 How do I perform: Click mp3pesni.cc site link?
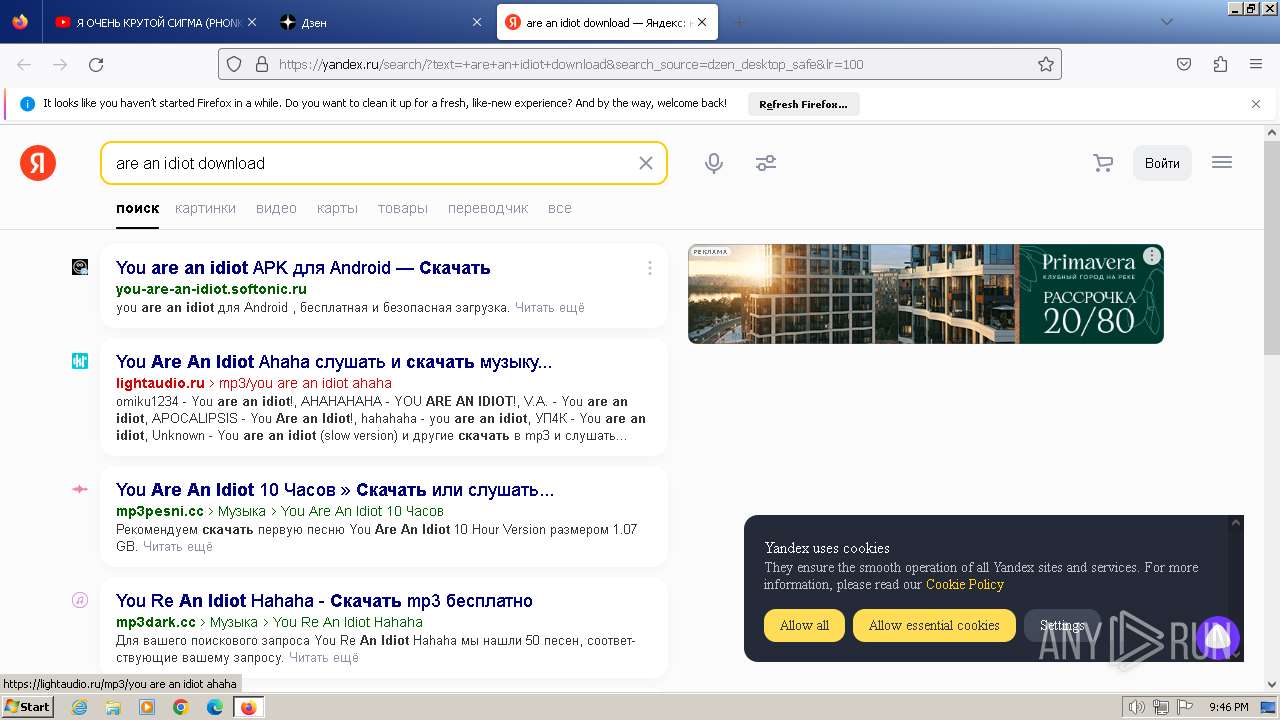160,511
